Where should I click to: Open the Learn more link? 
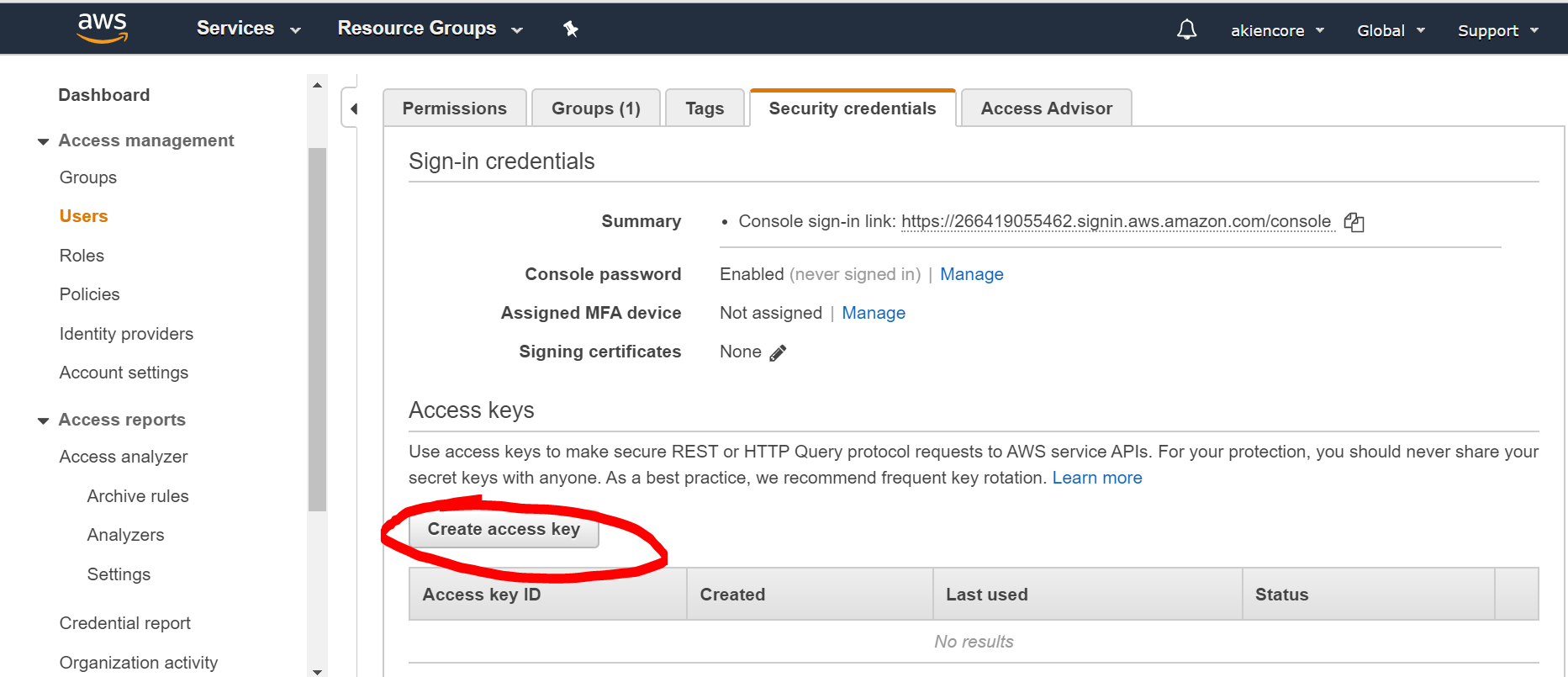pyautogui.click(x=1096, y=478)
